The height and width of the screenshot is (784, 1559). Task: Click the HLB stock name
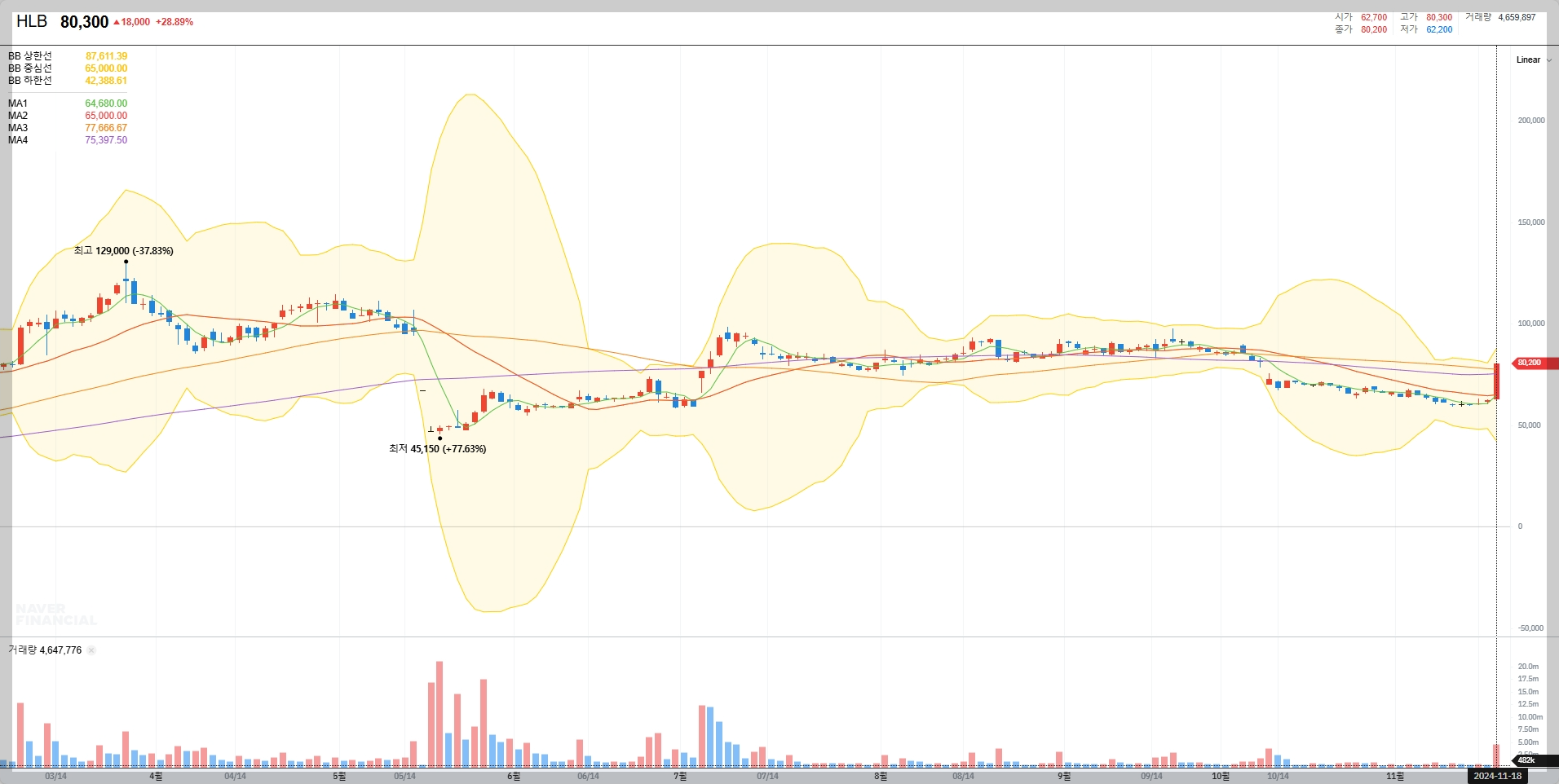click(32, 21)
